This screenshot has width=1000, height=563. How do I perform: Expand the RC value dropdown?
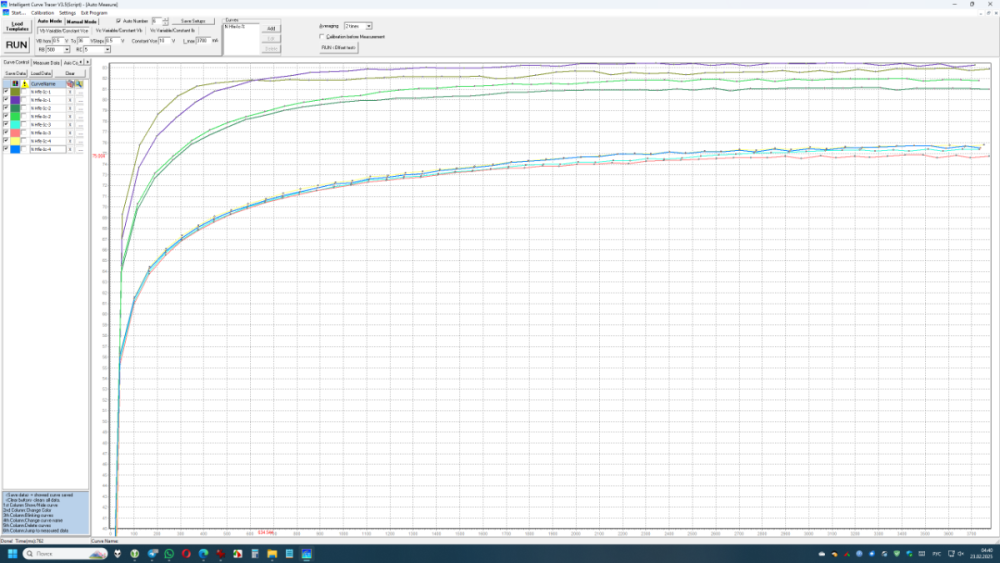pyautogui.click(x=107, y=49)
